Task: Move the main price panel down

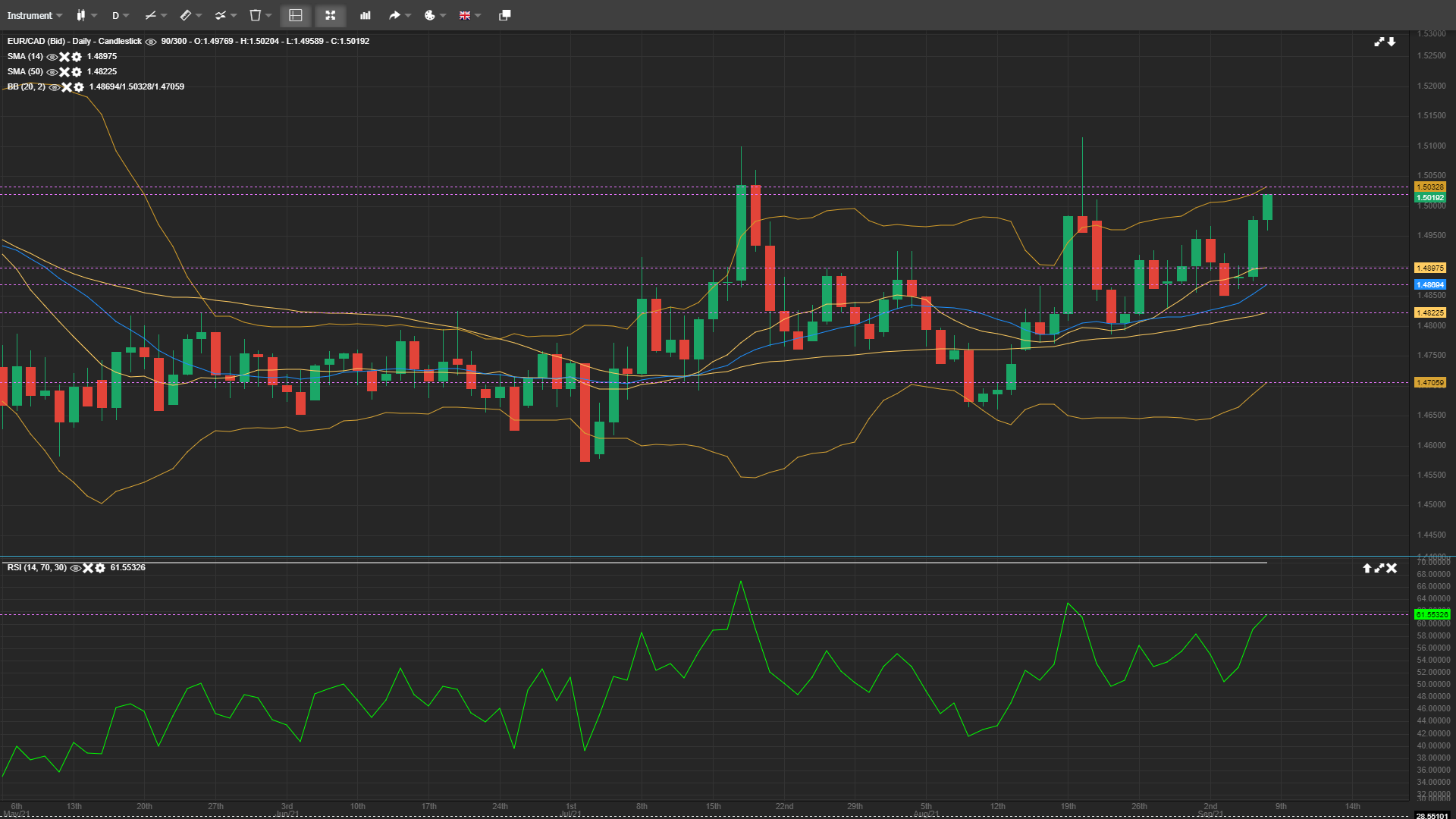Action: (x=1392, y=42)
